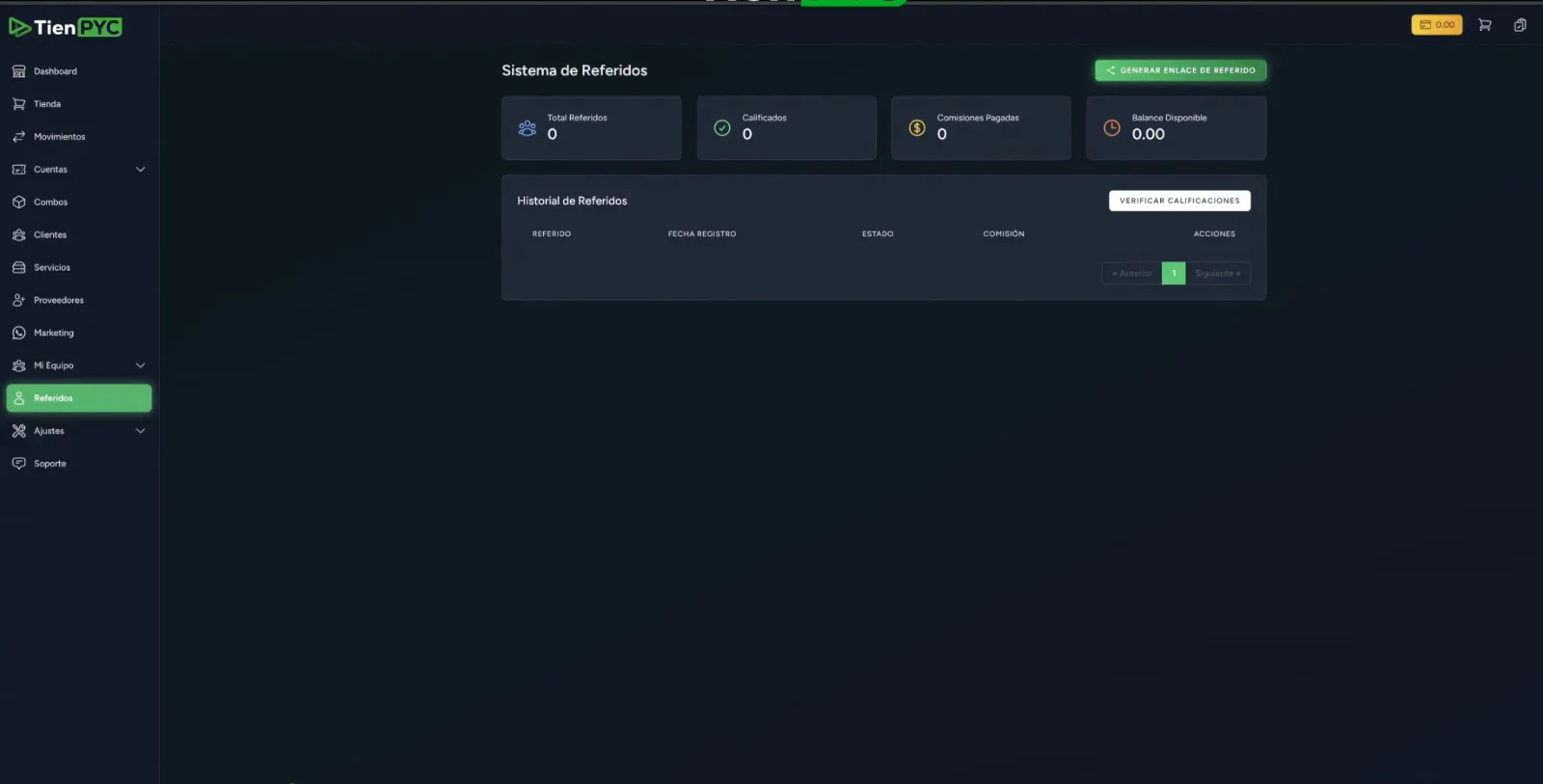Go to the Anterior page
The height and width of the screenshot is (784, 1543).
(1132, 274)
